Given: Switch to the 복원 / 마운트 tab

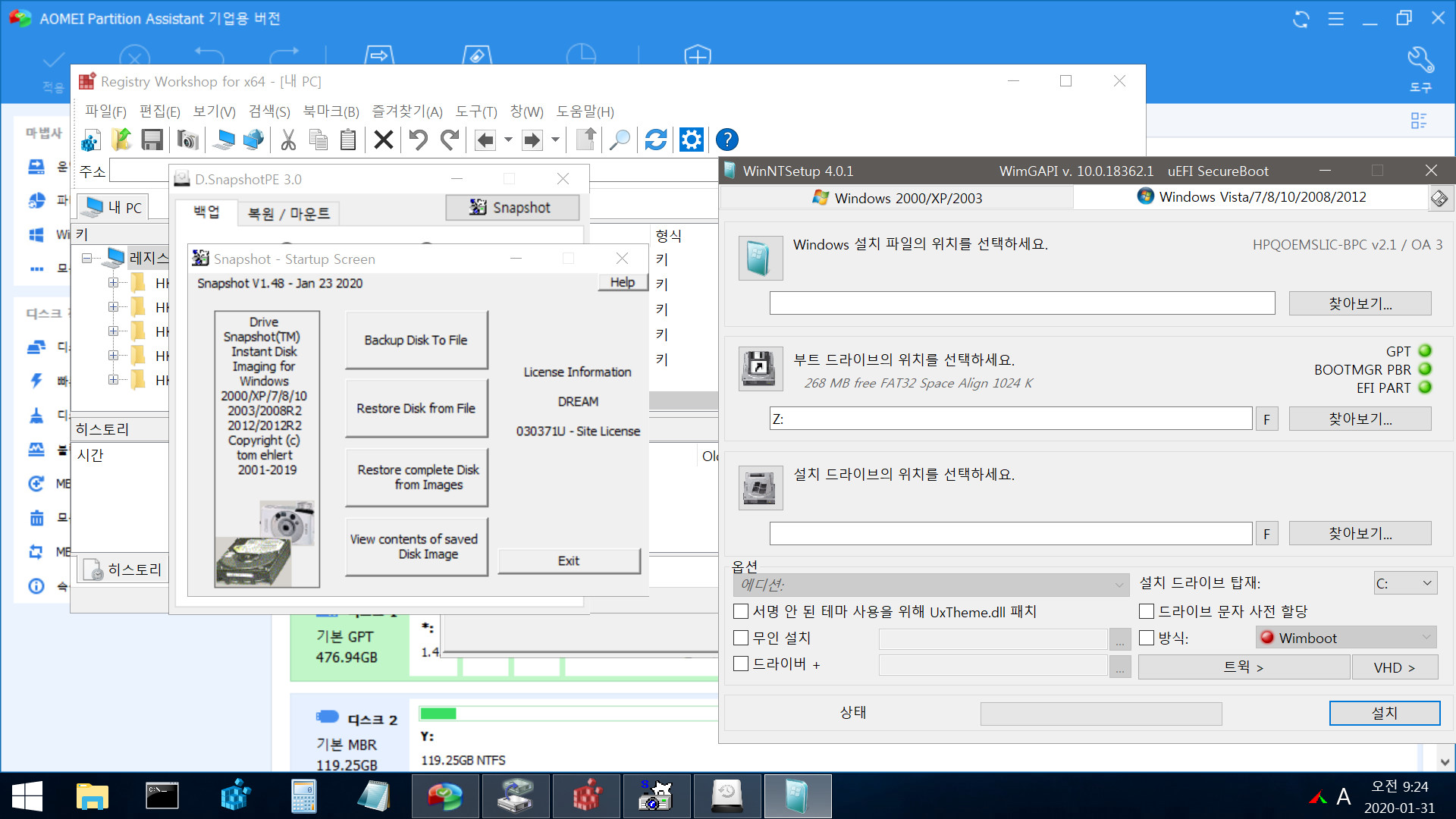Looking at the screenshot, I should coord(289,214).
